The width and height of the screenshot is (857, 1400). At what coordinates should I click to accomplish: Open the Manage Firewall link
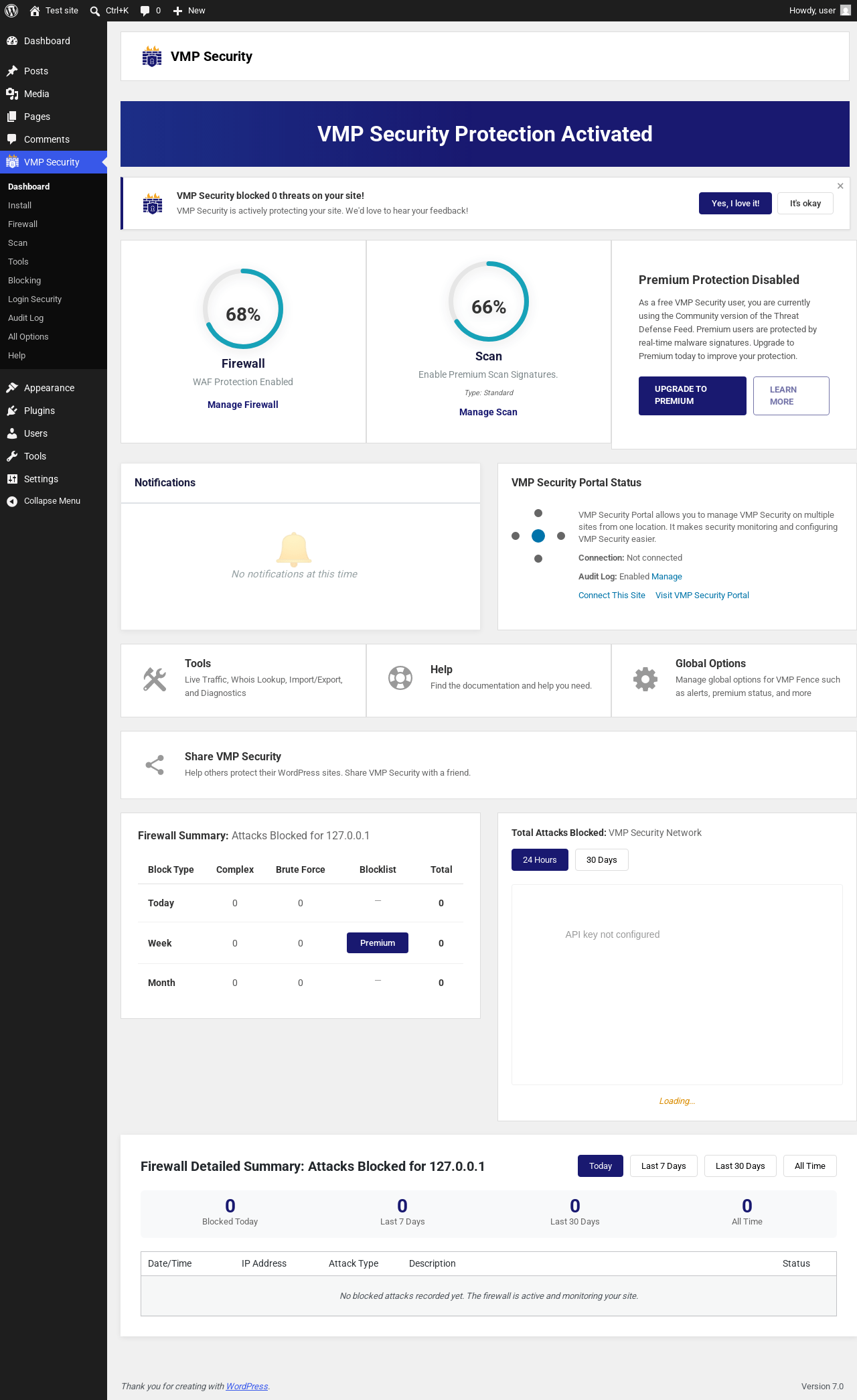[243, 405]
